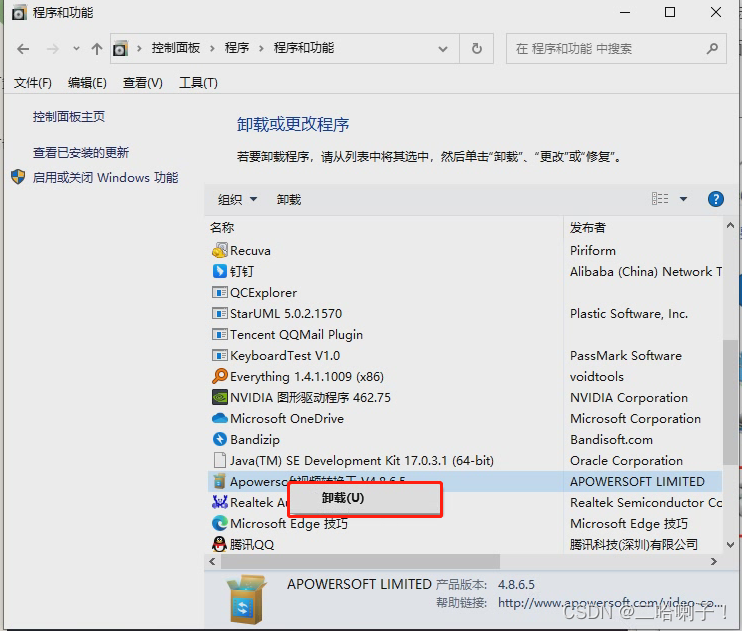Go up one level with up arrow
742x631 pixels.
coord(97,48)
